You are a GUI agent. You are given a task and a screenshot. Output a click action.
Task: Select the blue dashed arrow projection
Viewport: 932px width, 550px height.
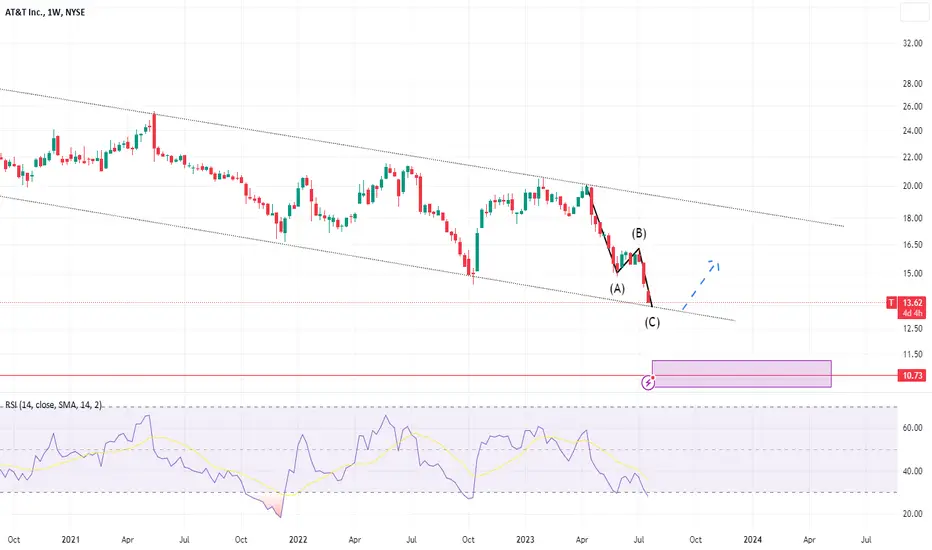coord(701,285)
